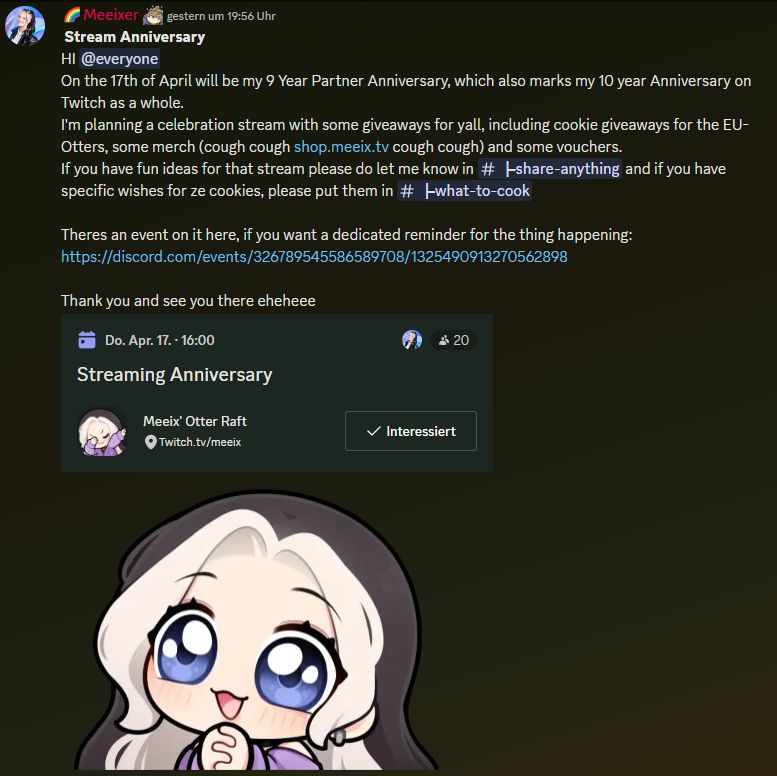Click the @everyone mention
This screenshot has height=776, width=777.
point(119,59)
